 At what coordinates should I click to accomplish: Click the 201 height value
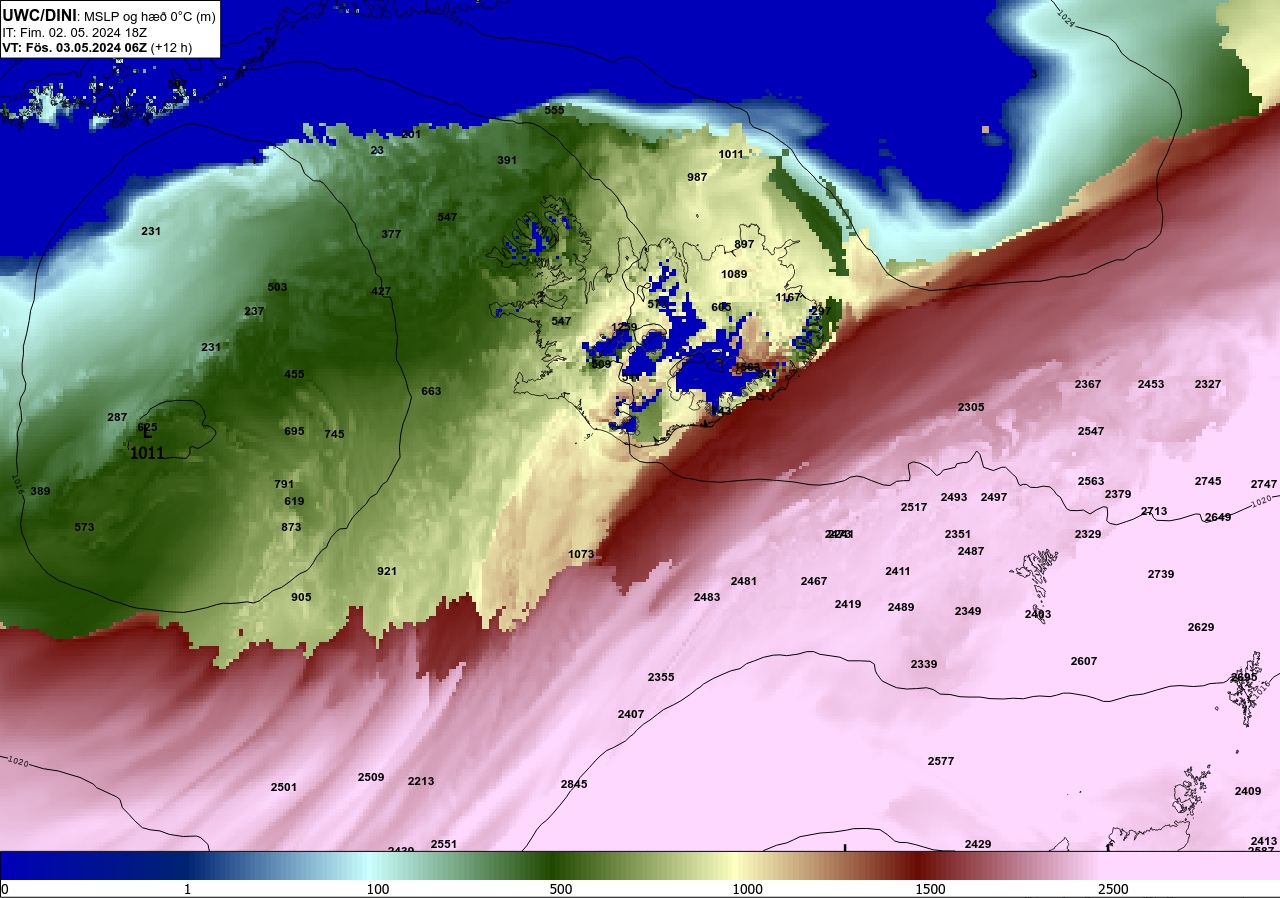[x=411, y=134]
